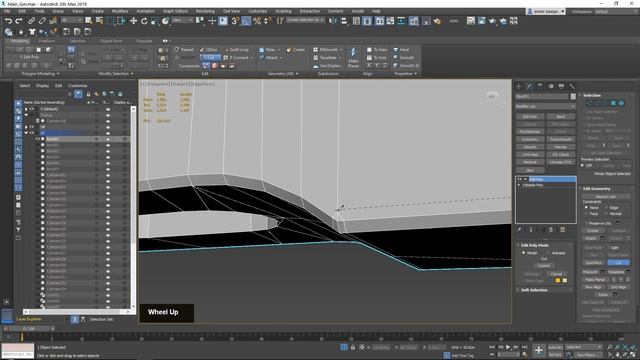The height and width of the screenshot is (360, 640).
Task: Click the object color swatch beside name field
Action: [573, 97]
